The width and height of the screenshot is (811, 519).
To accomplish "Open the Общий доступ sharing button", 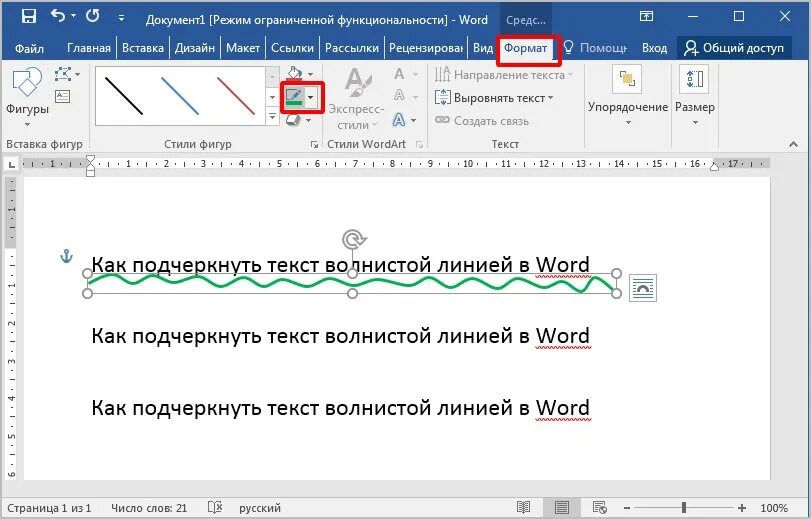I will [734, 48].
